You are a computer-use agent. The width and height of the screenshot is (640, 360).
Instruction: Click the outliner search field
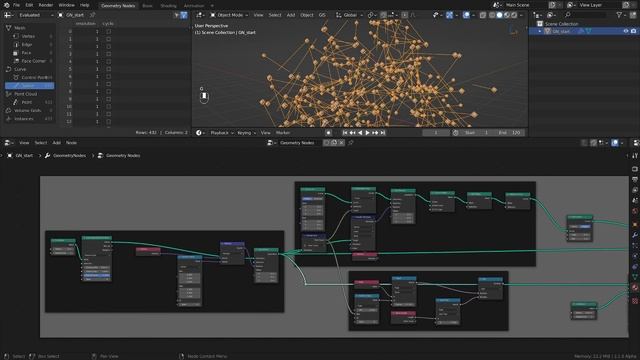click(x=586, y=15)
